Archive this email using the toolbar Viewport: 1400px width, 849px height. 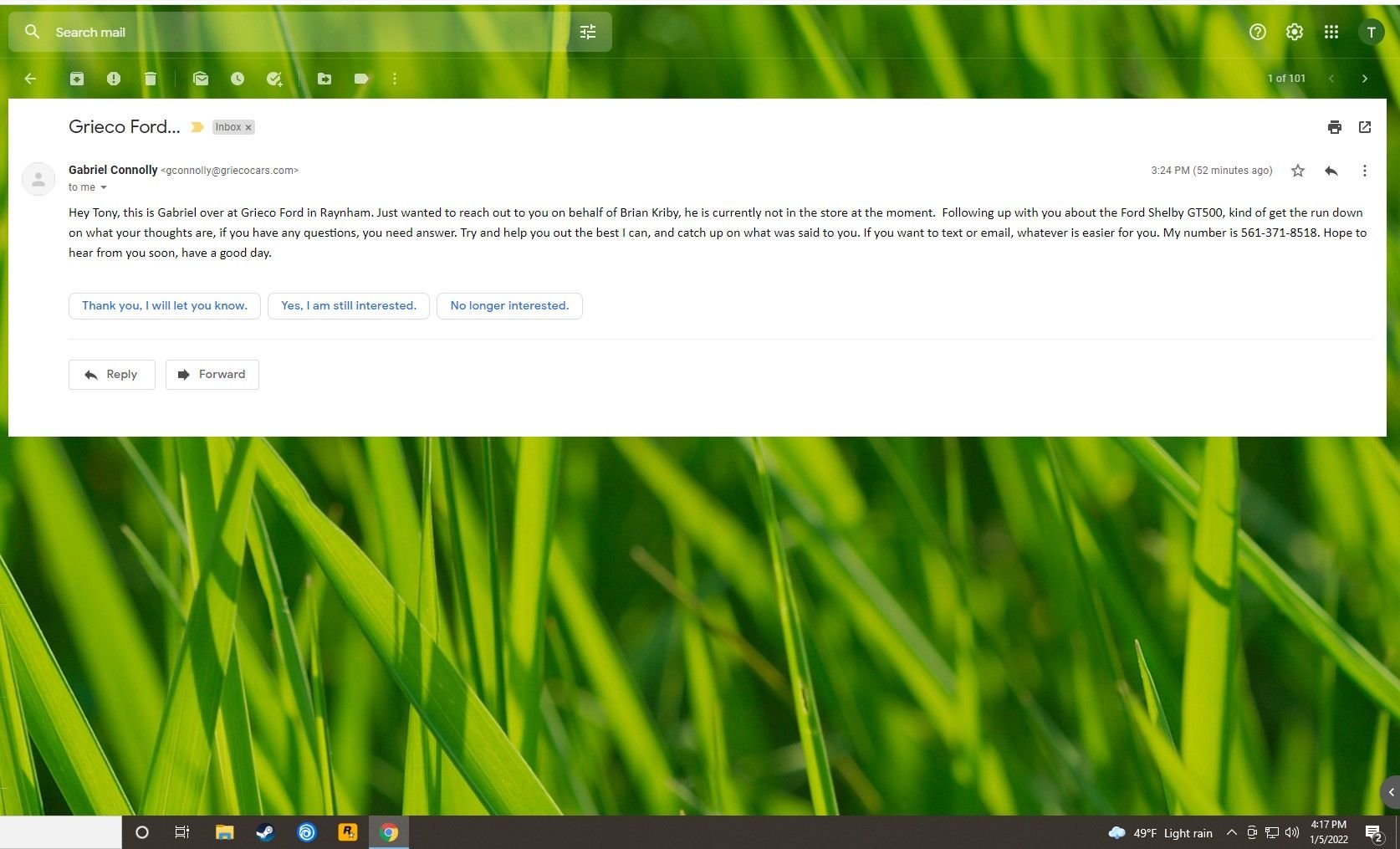click(x=77, y=79)
